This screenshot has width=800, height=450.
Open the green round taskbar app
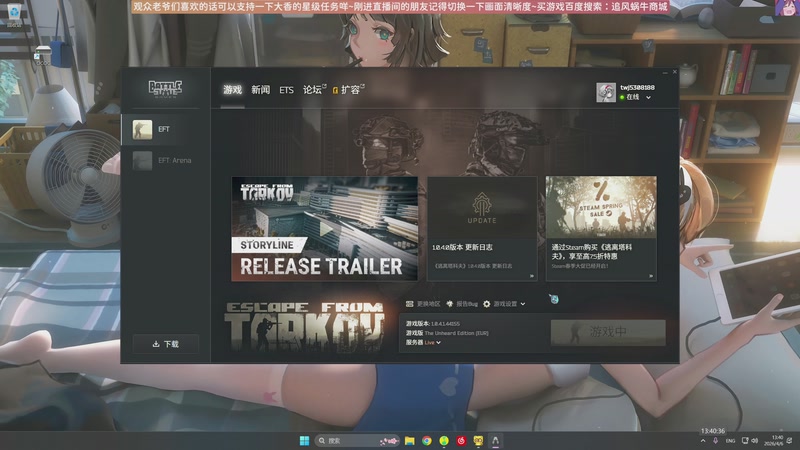(444, 440)
